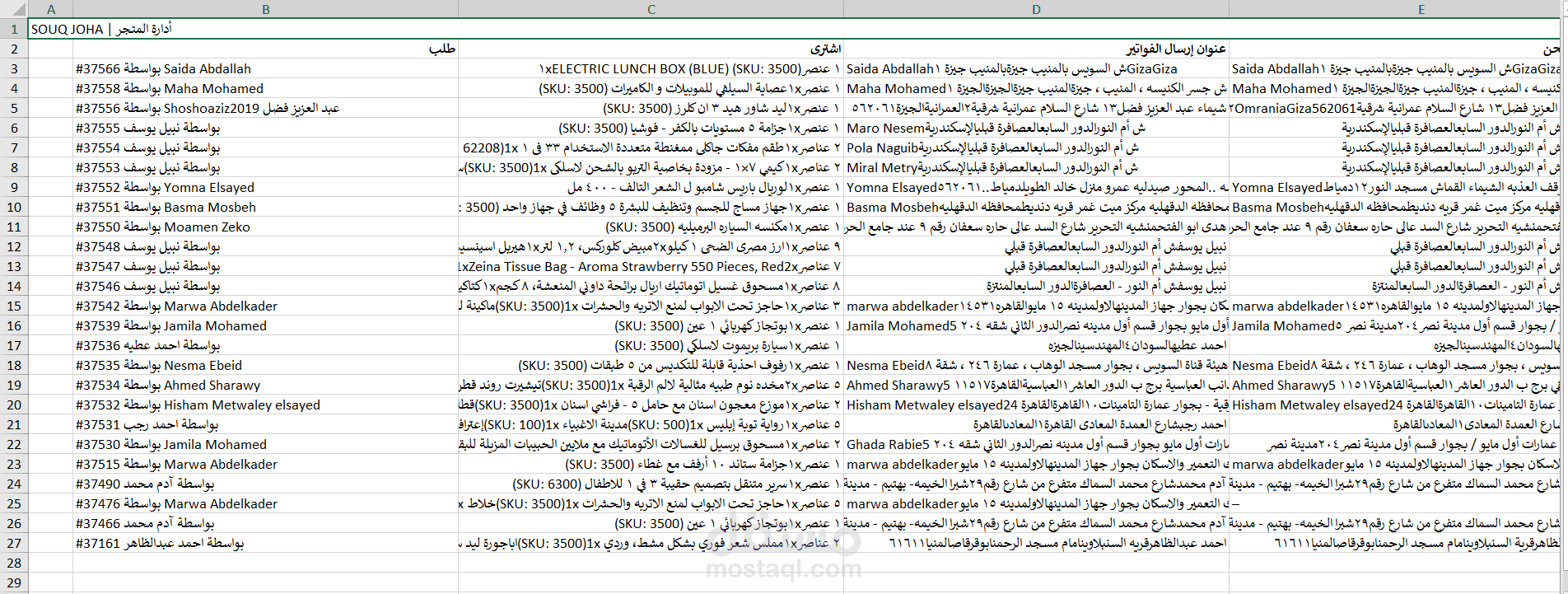Click the Zeina Tissue Bag Aroma Strawberry cell
This screenshot has height=594, width=1568.
coord(651,266)
